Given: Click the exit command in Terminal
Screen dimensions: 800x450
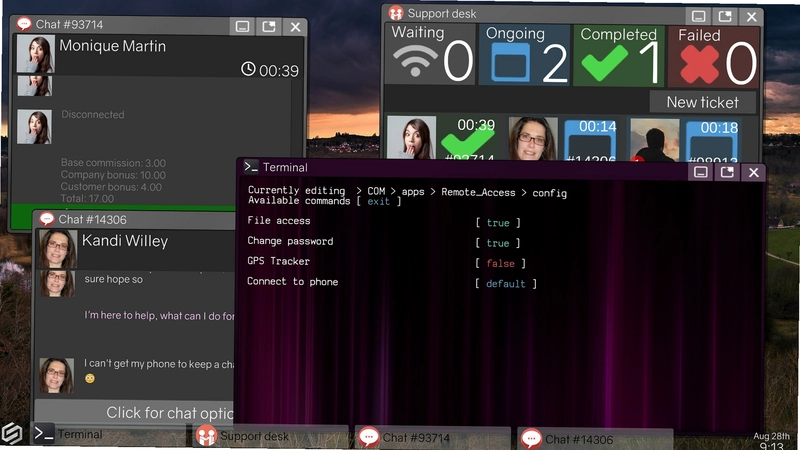Looking at the screenshot, I should 379,202.
